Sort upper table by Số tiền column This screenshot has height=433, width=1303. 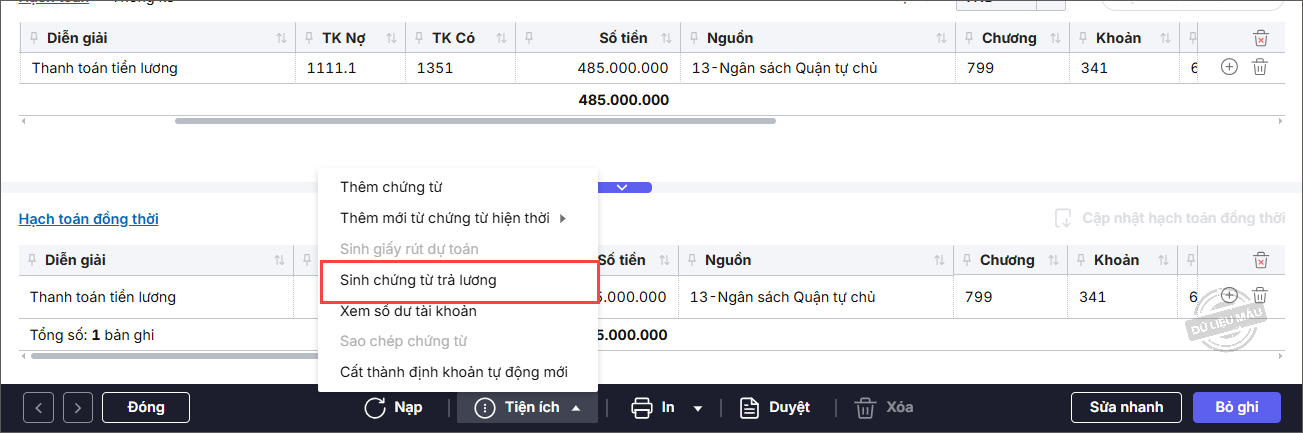664,39
